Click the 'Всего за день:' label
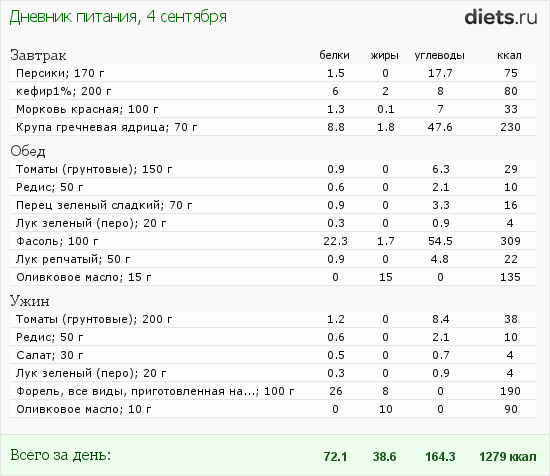This screenshot has width=550, height=476. (60, 455)
